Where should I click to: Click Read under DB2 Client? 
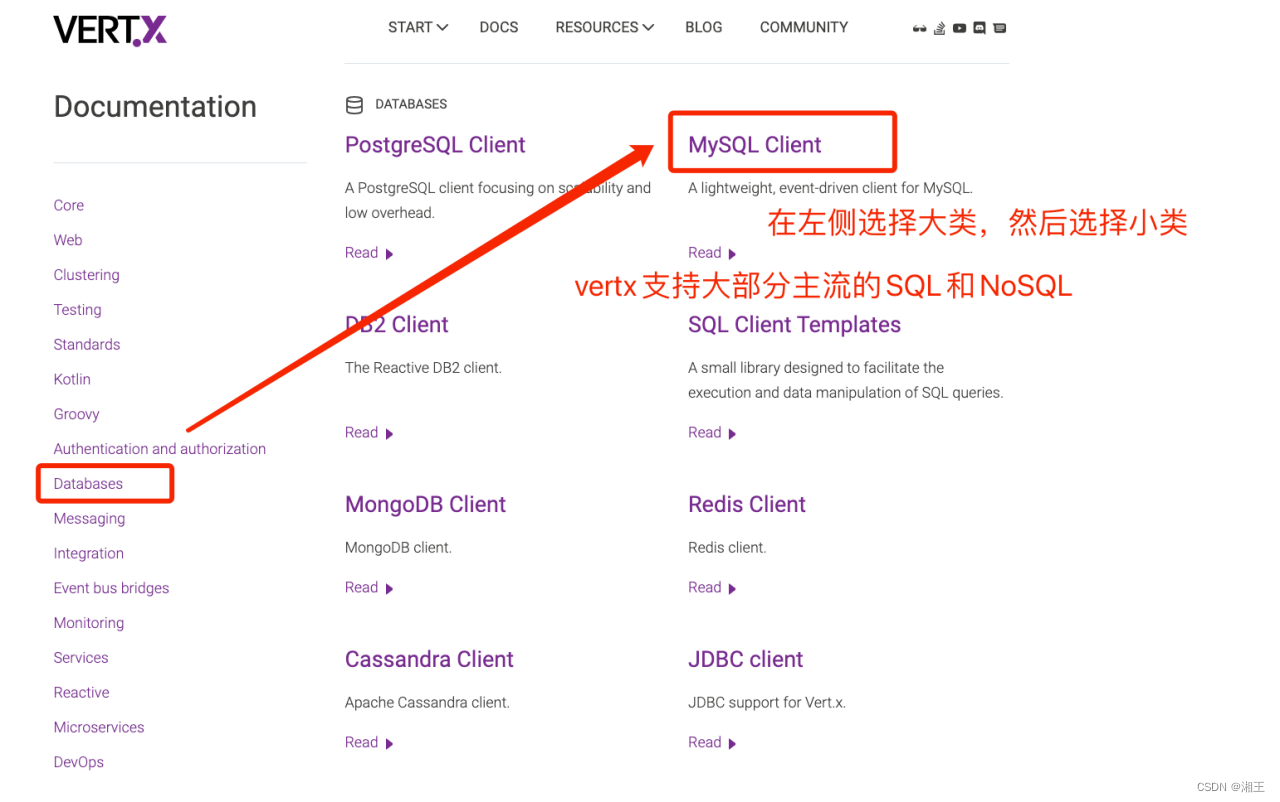coord(361,433)
